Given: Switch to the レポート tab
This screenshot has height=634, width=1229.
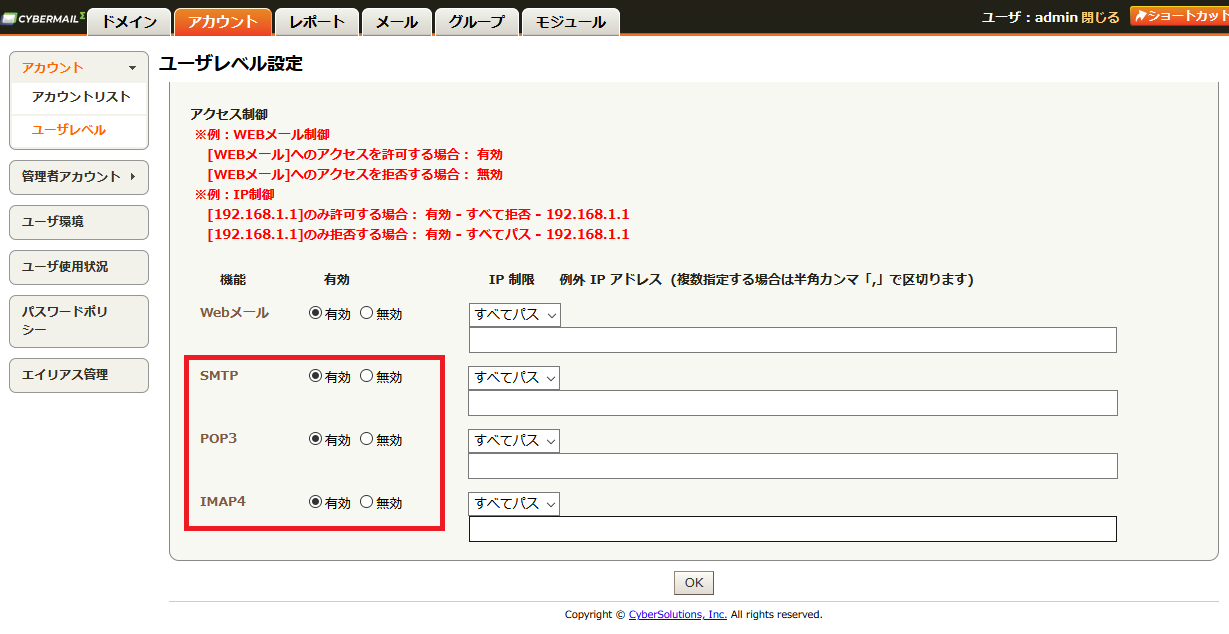Looking at the screenshot, I should point(317,21).
